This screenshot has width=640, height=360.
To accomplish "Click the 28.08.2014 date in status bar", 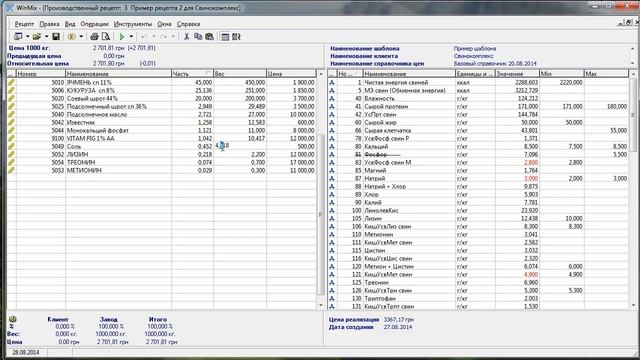I will click(x=26, y=352).
